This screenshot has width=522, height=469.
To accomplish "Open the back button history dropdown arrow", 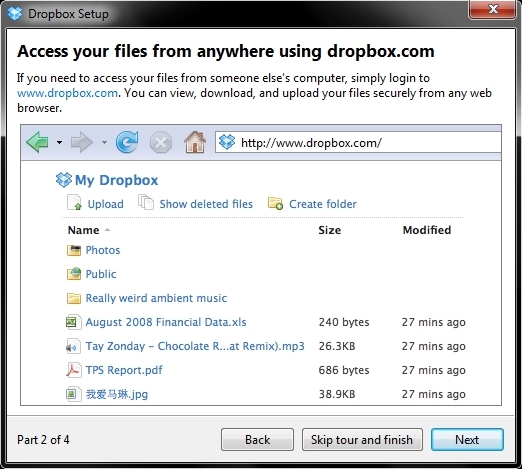I will point(59,142).
